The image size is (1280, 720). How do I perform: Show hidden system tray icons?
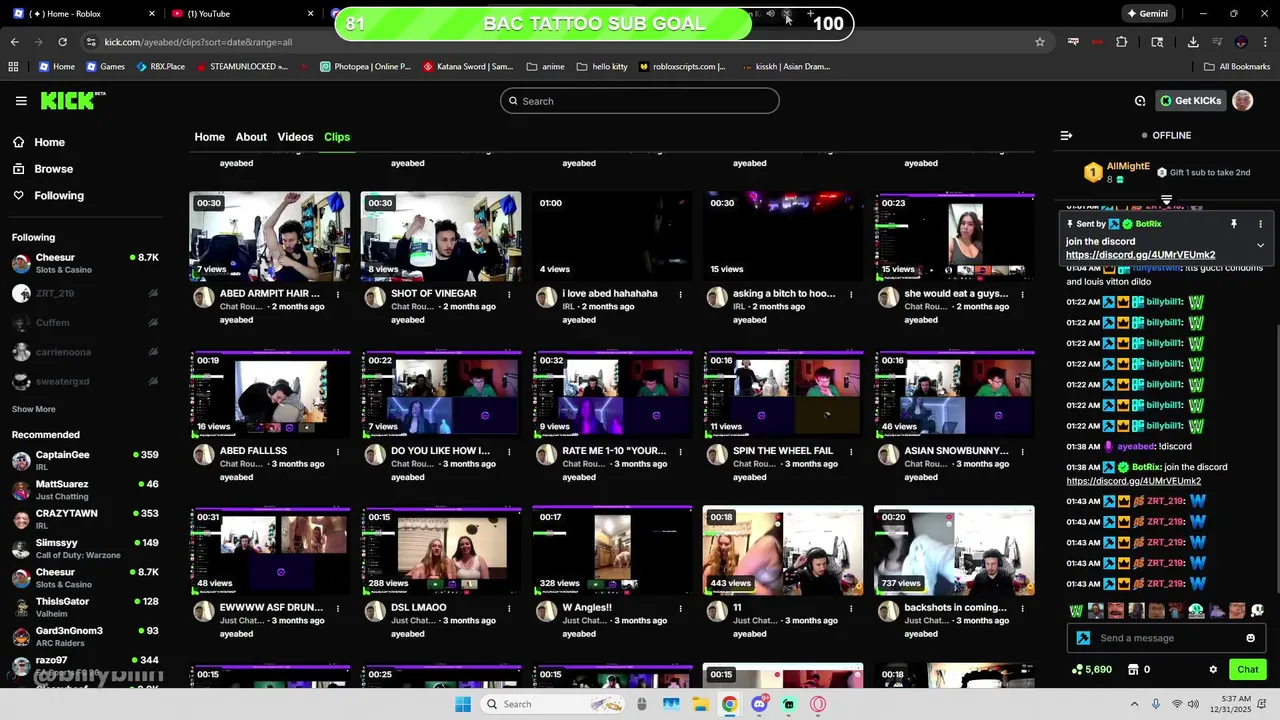pyautogui.click(x=1134, y=704)
